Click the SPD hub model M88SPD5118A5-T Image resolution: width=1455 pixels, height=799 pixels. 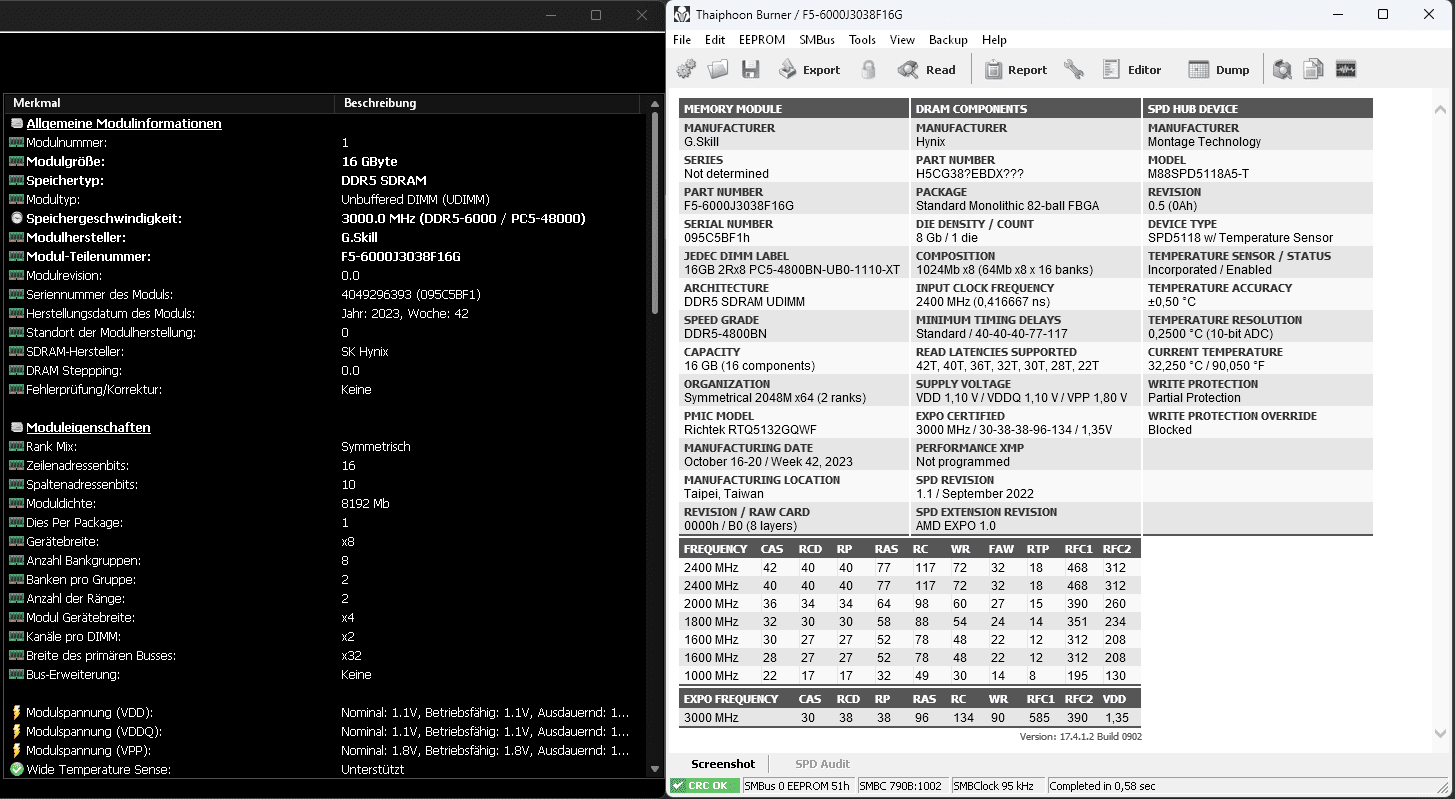(x=1198, y=174)
